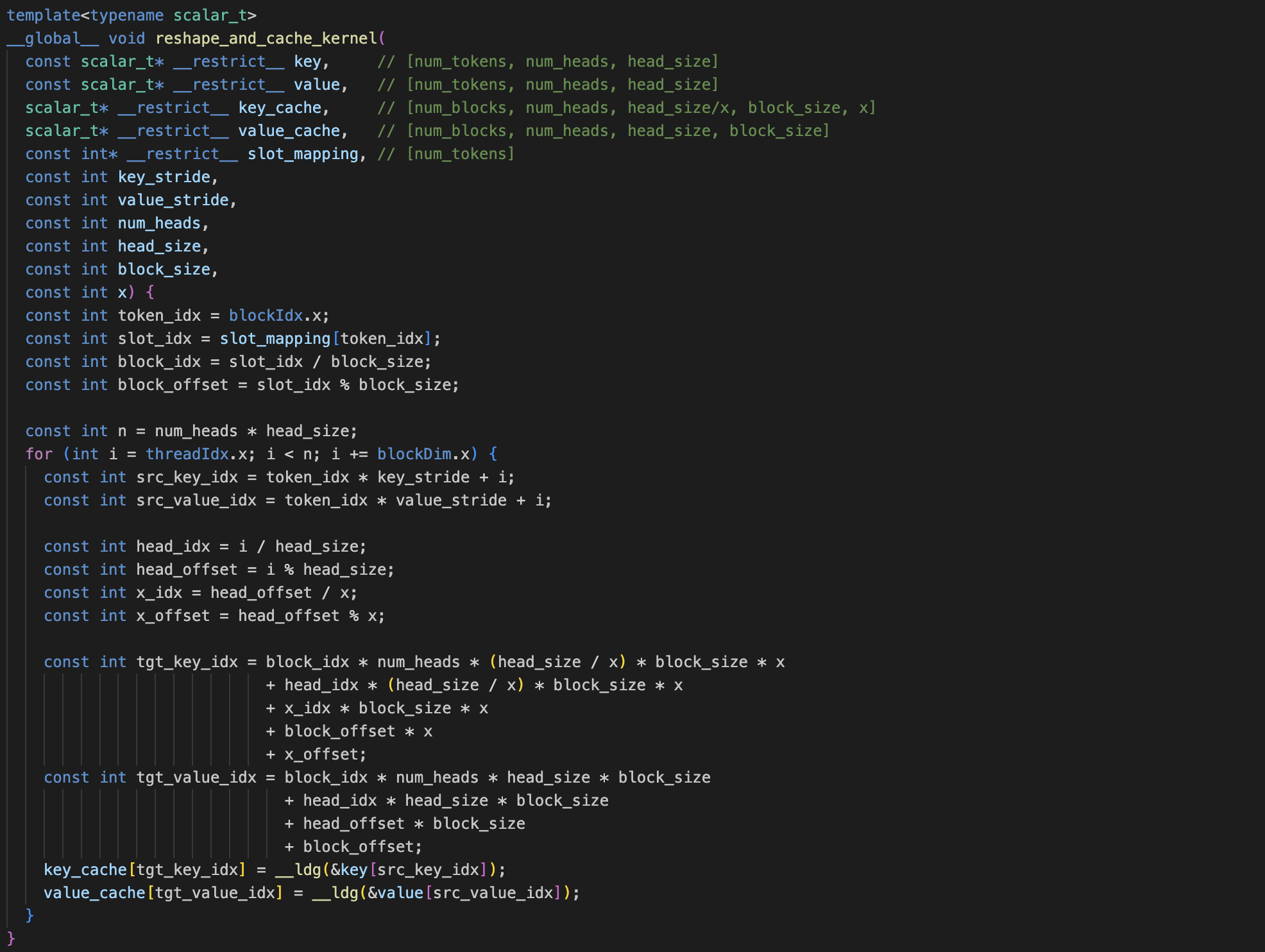Viewport: 1265px width, 952px height.
Task: Click the src_value_idx variable declaration
Action: 196,500
